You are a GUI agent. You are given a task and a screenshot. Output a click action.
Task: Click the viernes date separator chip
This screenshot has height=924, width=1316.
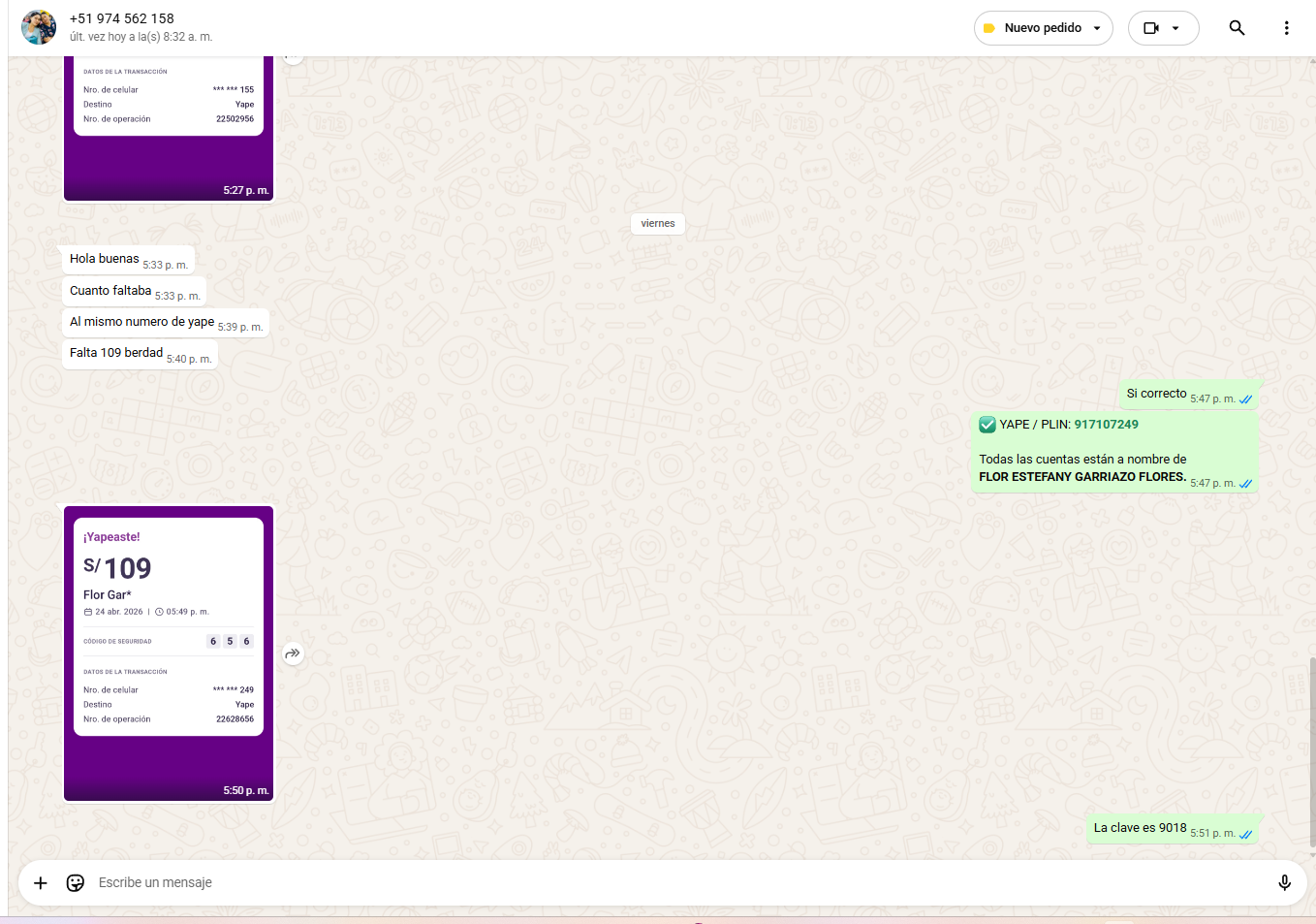coord(657,224)
